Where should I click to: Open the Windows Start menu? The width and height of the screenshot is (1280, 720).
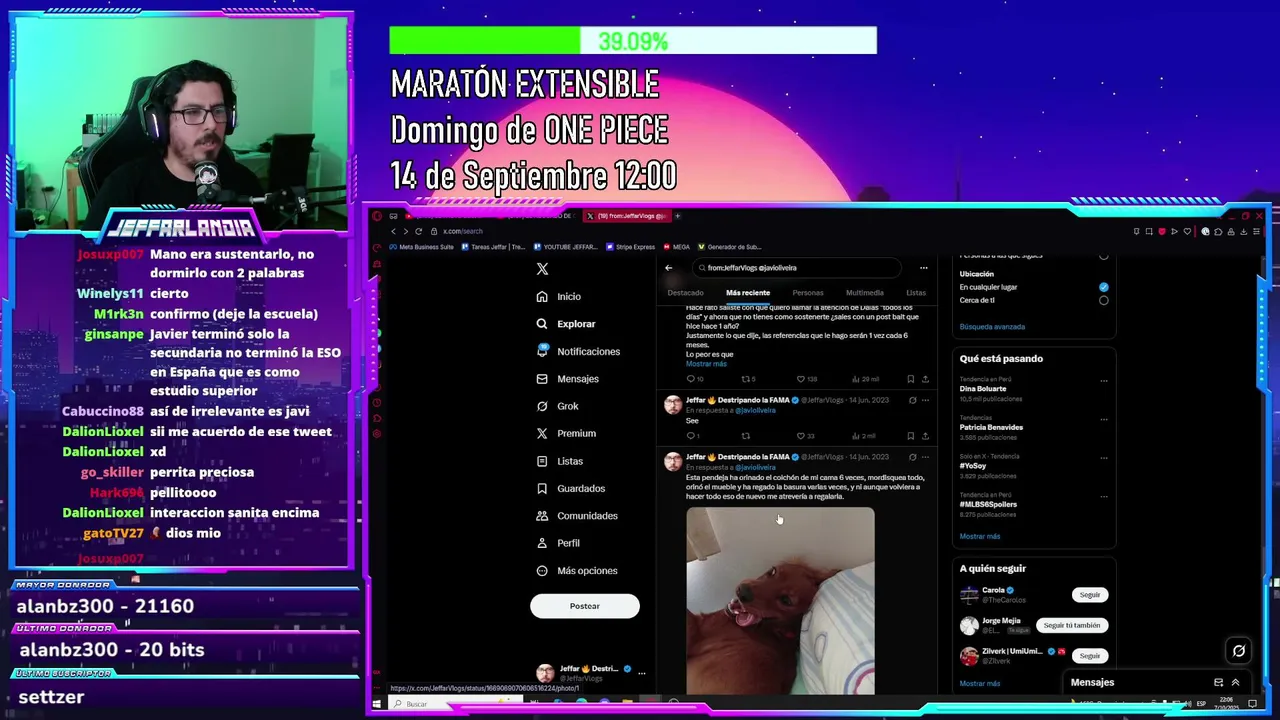tap(376, 704)
